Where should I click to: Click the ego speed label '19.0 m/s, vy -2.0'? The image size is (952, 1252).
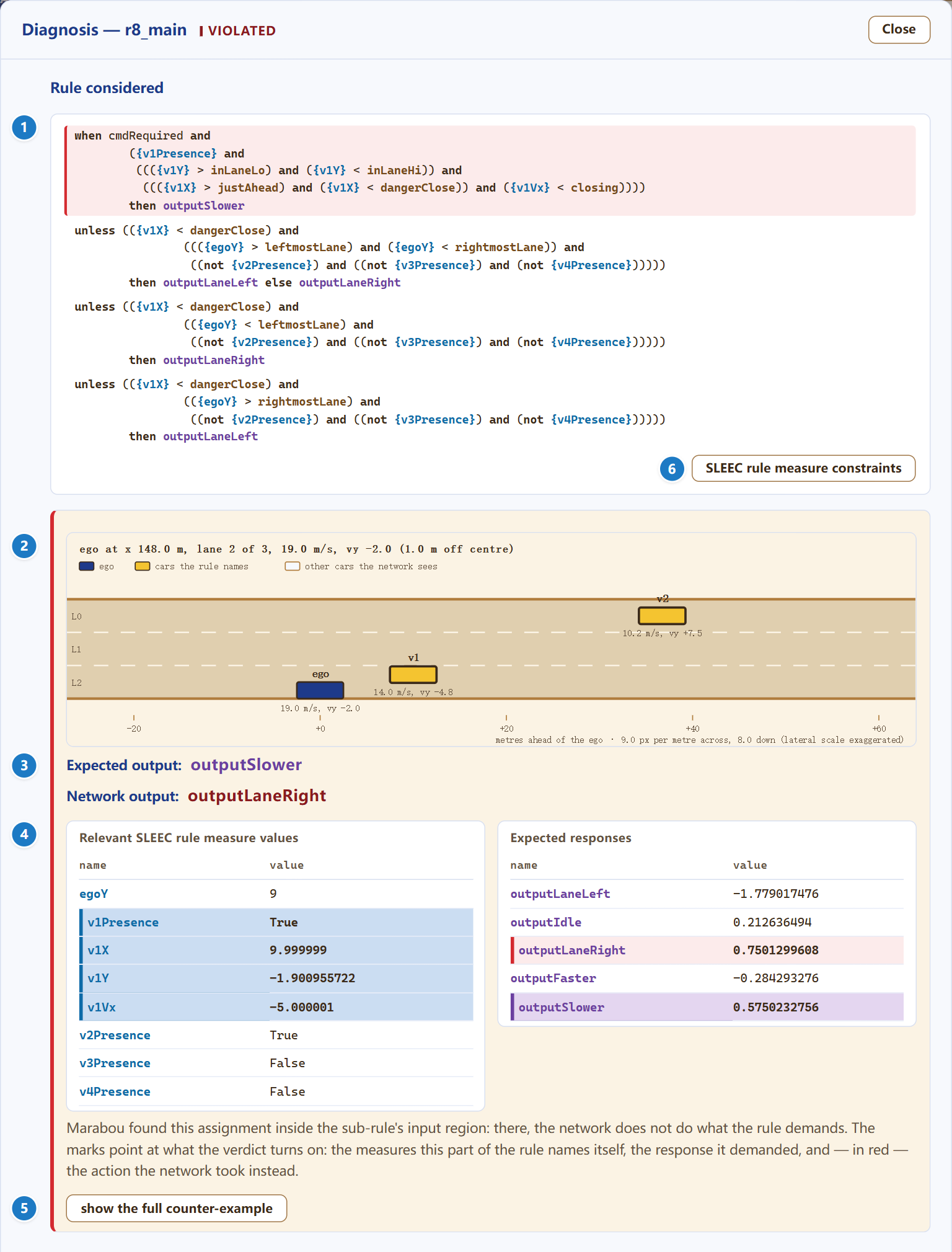pyautogui.click(x=320, y=708)
